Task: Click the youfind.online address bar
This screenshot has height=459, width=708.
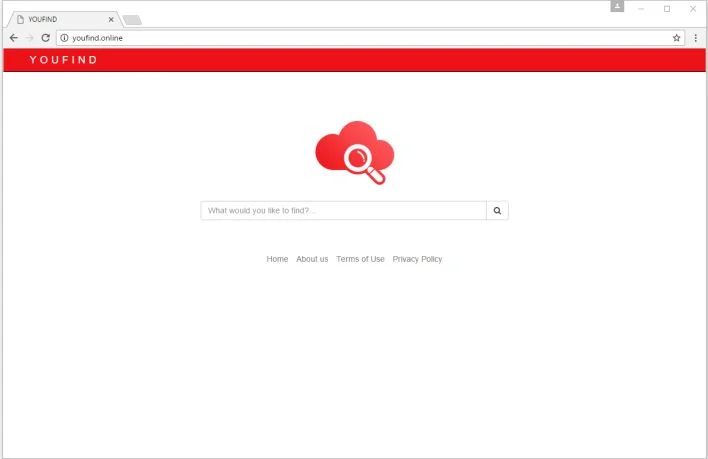Action: click(x=370, y=38)
